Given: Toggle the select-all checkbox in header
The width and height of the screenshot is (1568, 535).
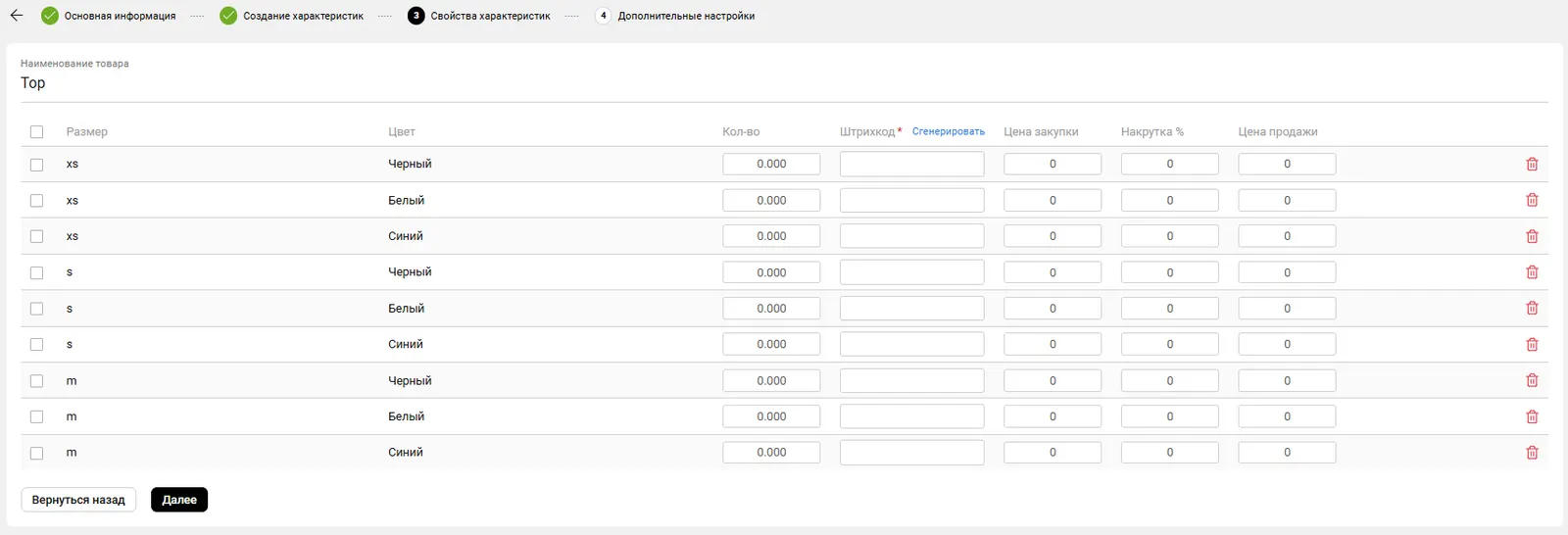Looking at the screenshot, I should [x=37, y=132].
